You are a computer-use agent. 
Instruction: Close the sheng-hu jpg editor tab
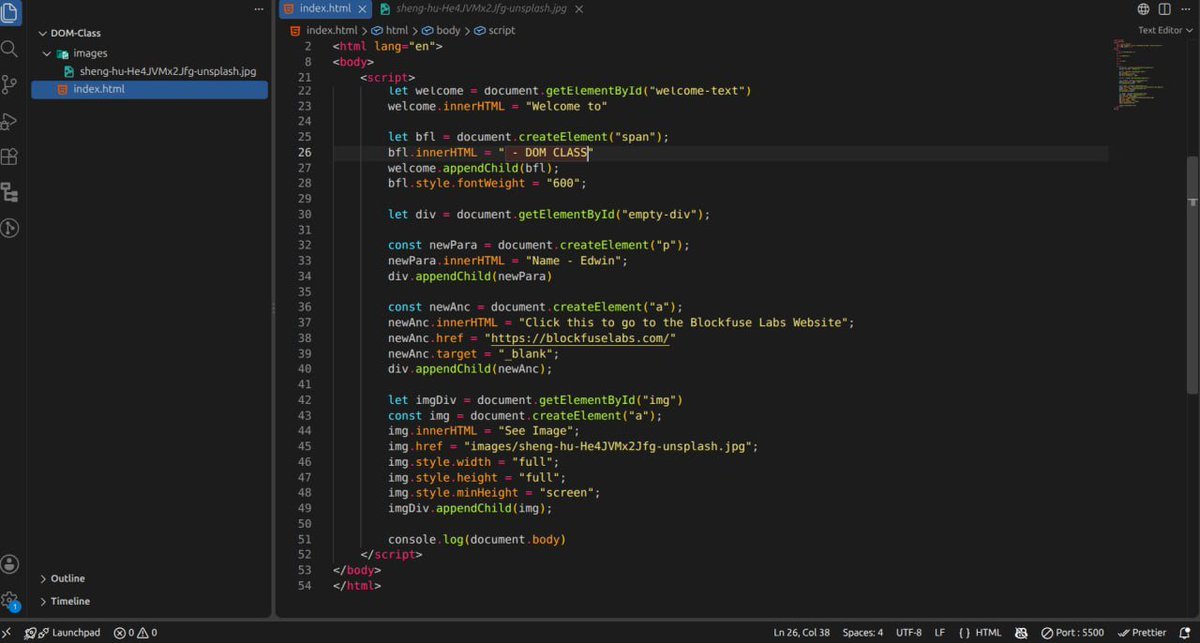580,8
